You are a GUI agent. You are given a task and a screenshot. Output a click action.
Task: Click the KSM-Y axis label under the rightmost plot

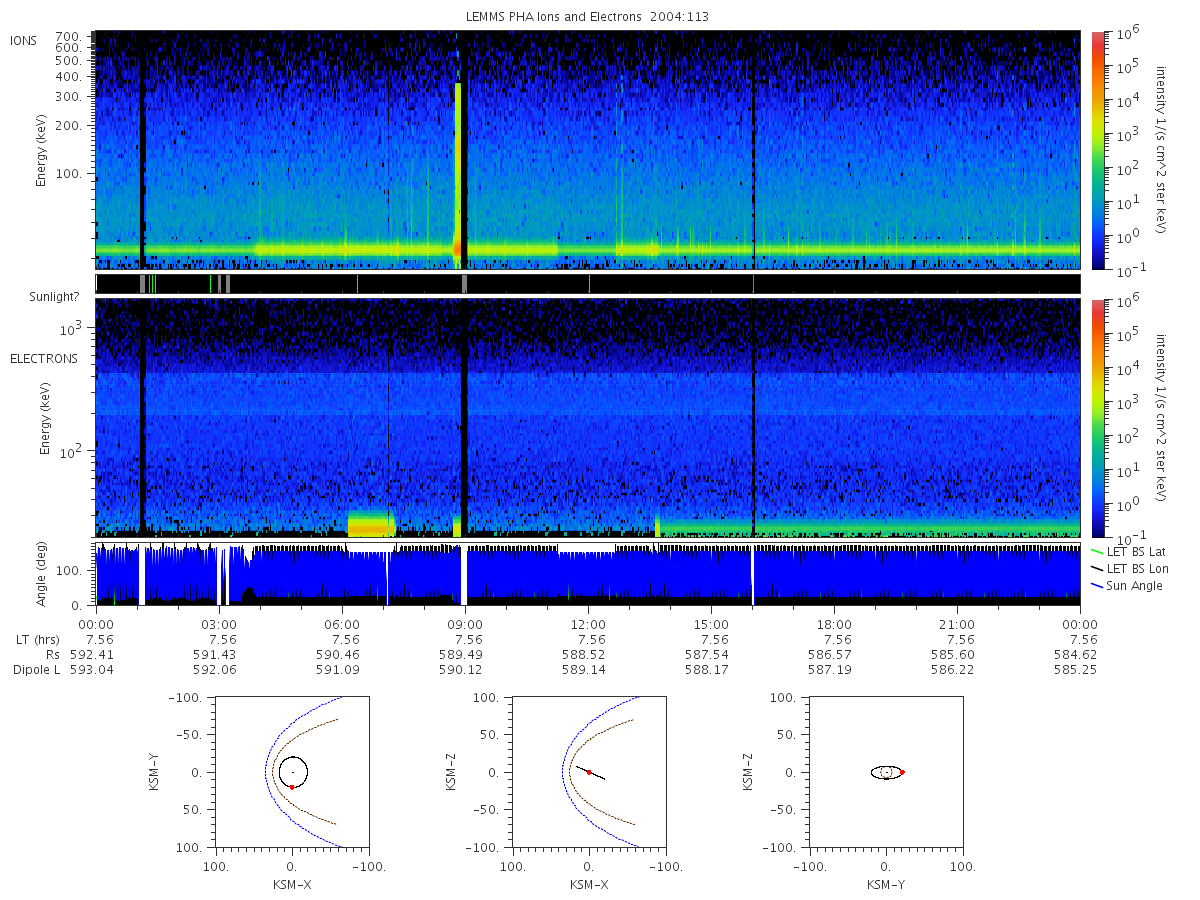[886, 884]
